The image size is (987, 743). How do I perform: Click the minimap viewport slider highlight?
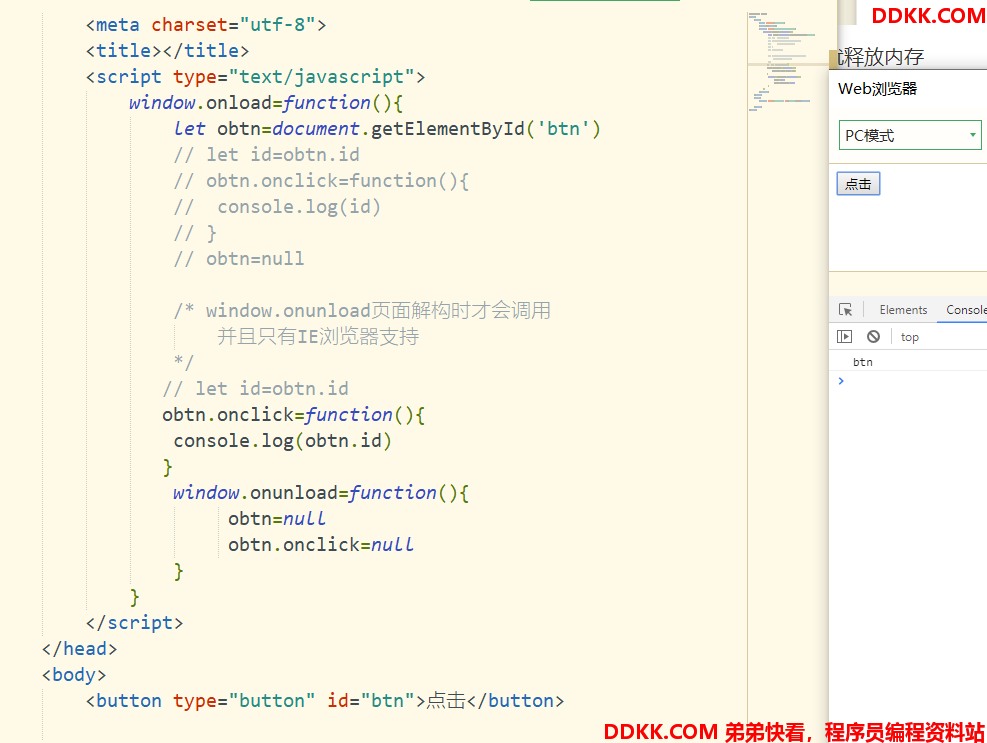pyautogui.click(x=787, y=66)
